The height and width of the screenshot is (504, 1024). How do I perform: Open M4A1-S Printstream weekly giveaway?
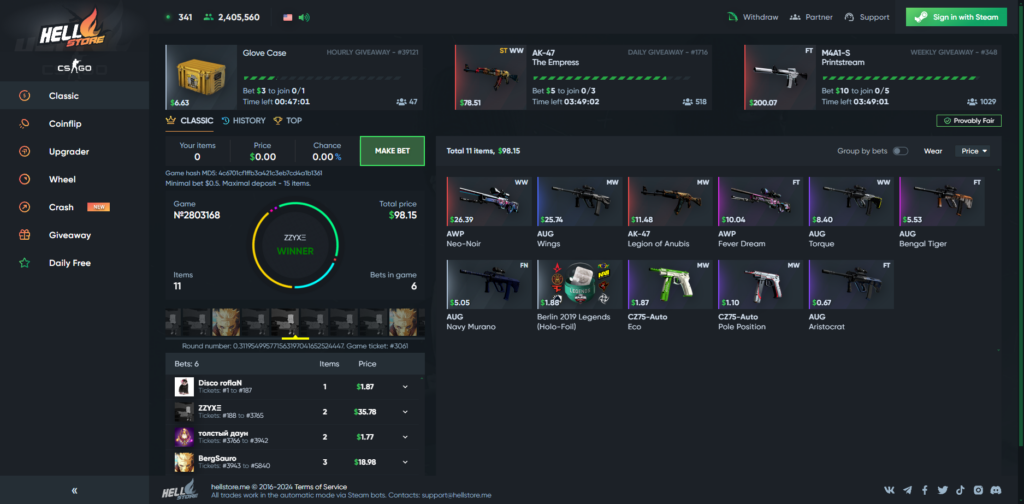pyautogui.click(x=872, y=77)
